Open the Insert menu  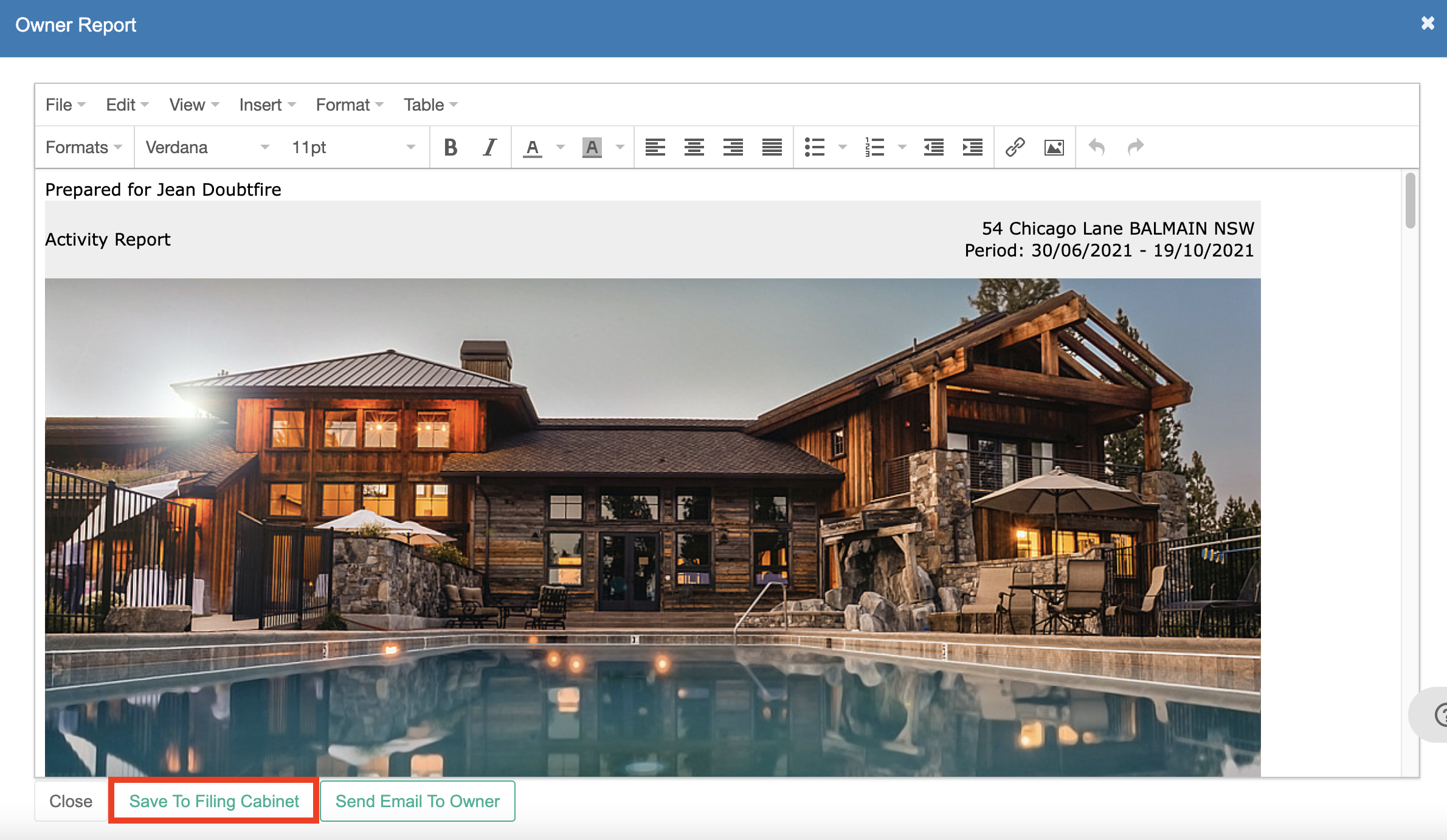pyautogui.click(x=268, y=105)
